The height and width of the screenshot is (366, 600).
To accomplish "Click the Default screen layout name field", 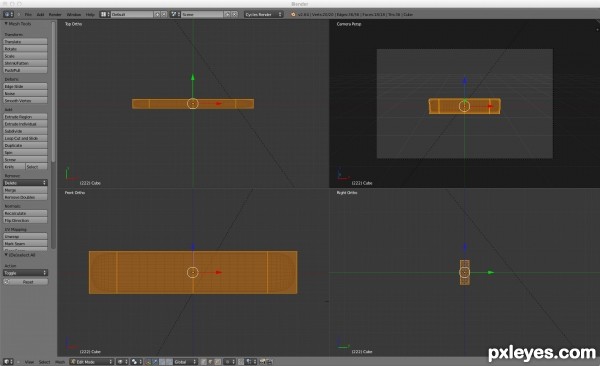I will click(132, 14).
